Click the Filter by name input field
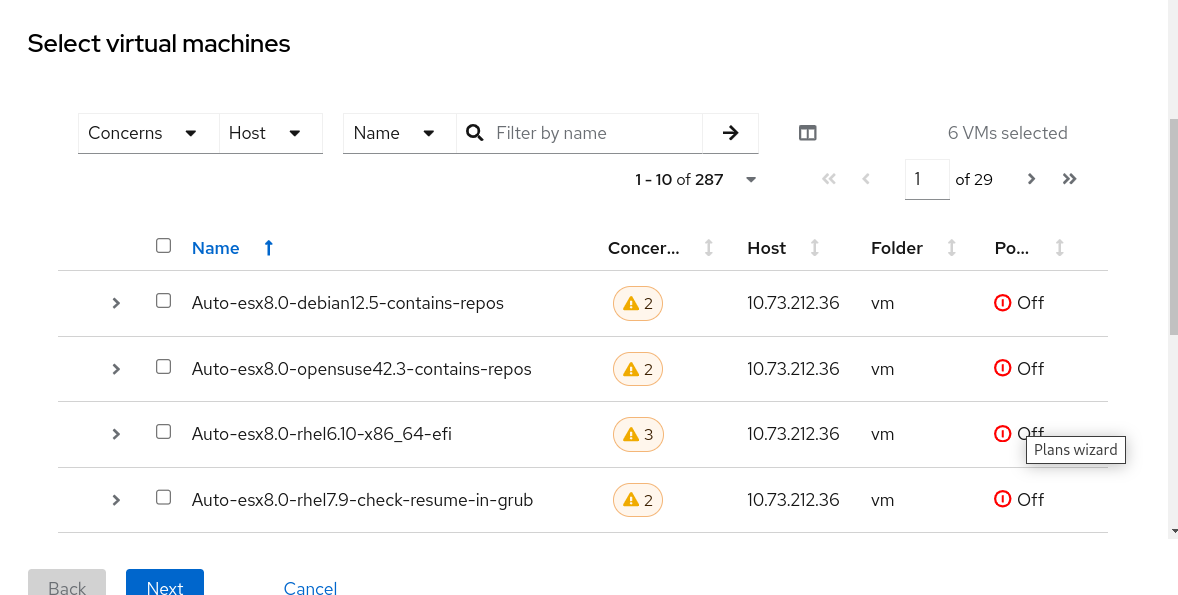This screenshot has height=595, width=1178. [595, 133]
